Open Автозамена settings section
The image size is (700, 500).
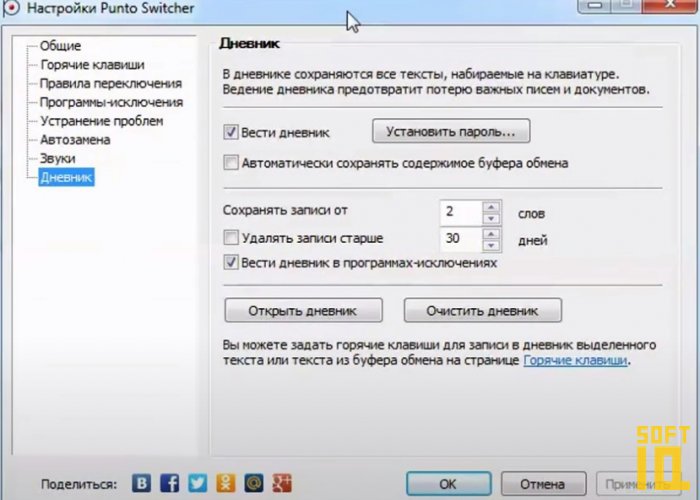[x=75, y=140]
